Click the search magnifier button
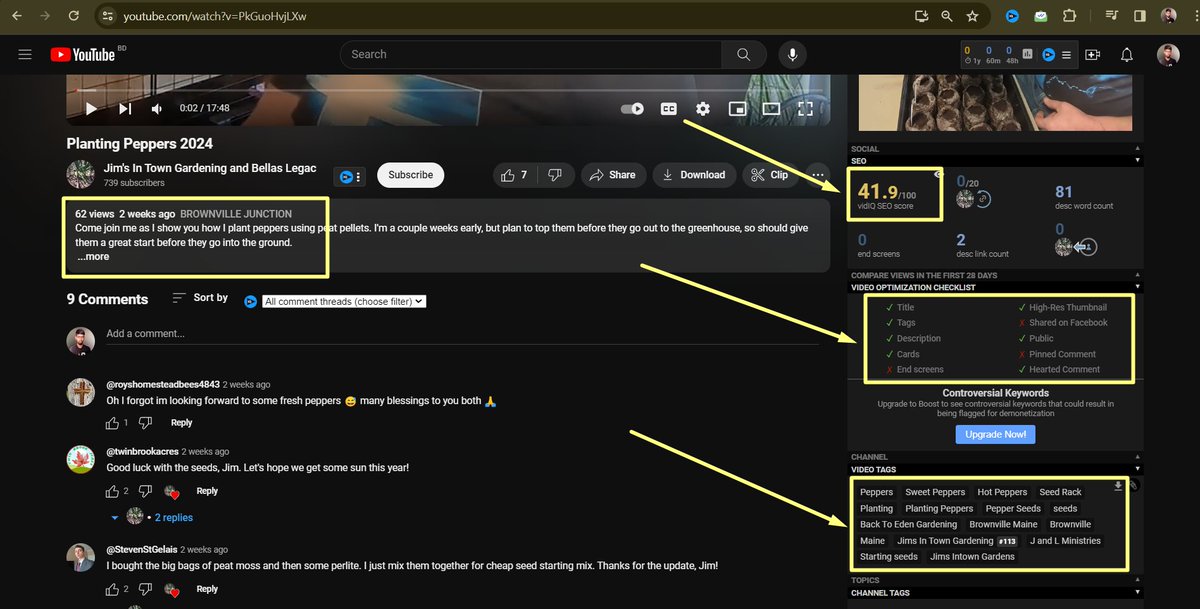1200x609 pixels. (743, 54)
